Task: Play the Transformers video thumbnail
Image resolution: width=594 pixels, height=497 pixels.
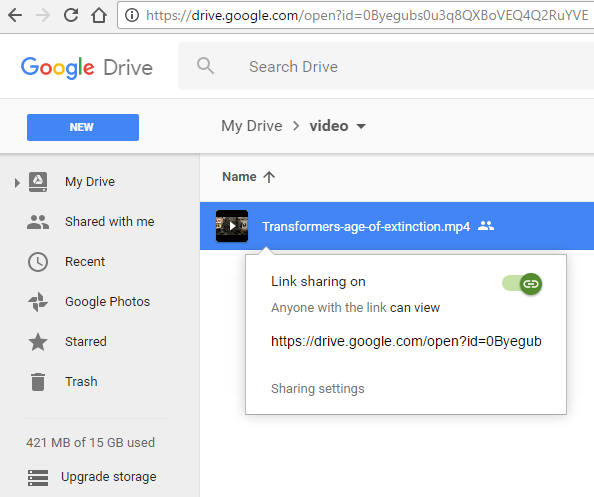Action: click(232, 226)
